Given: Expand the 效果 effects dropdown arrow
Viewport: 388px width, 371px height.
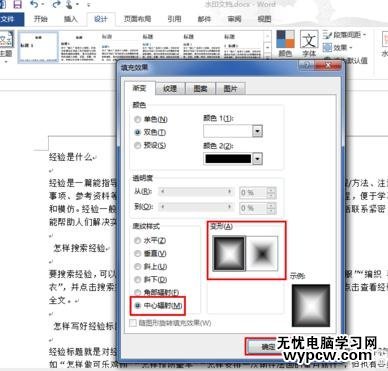Looking at the screenshot, I should tap(351, 48).
